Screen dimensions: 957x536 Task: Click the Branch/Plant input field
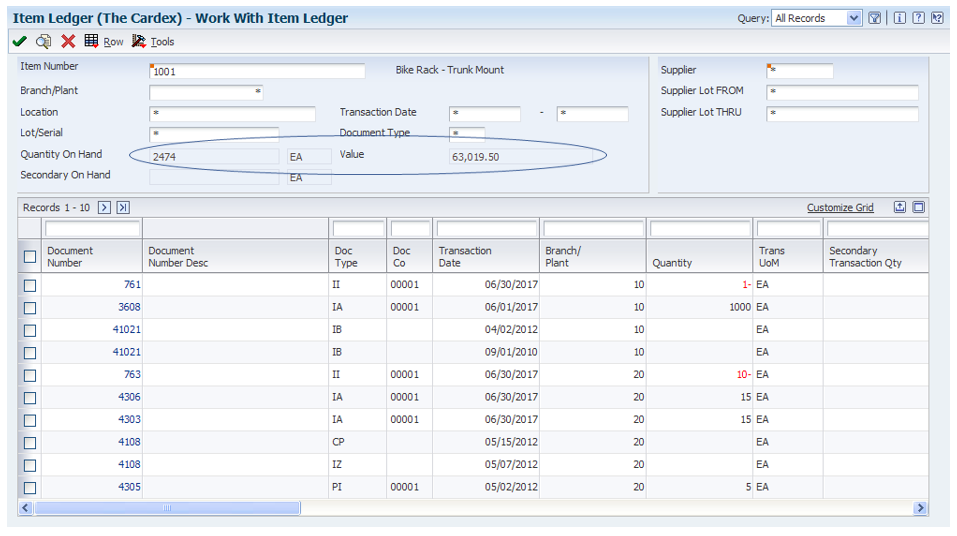tap(206, 92)
